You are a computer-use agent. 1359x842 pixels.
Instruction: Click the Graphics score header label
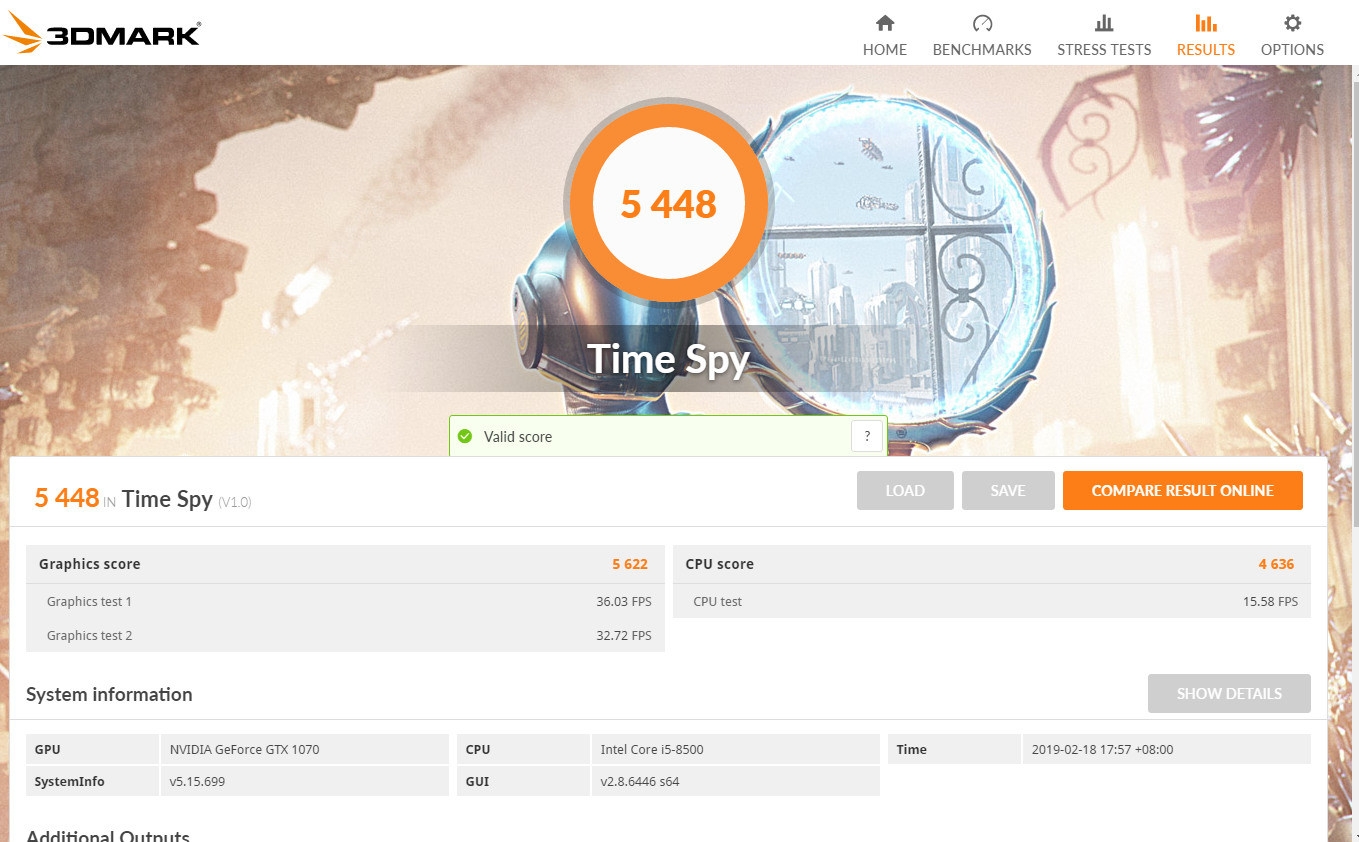[x=90, y=564]
